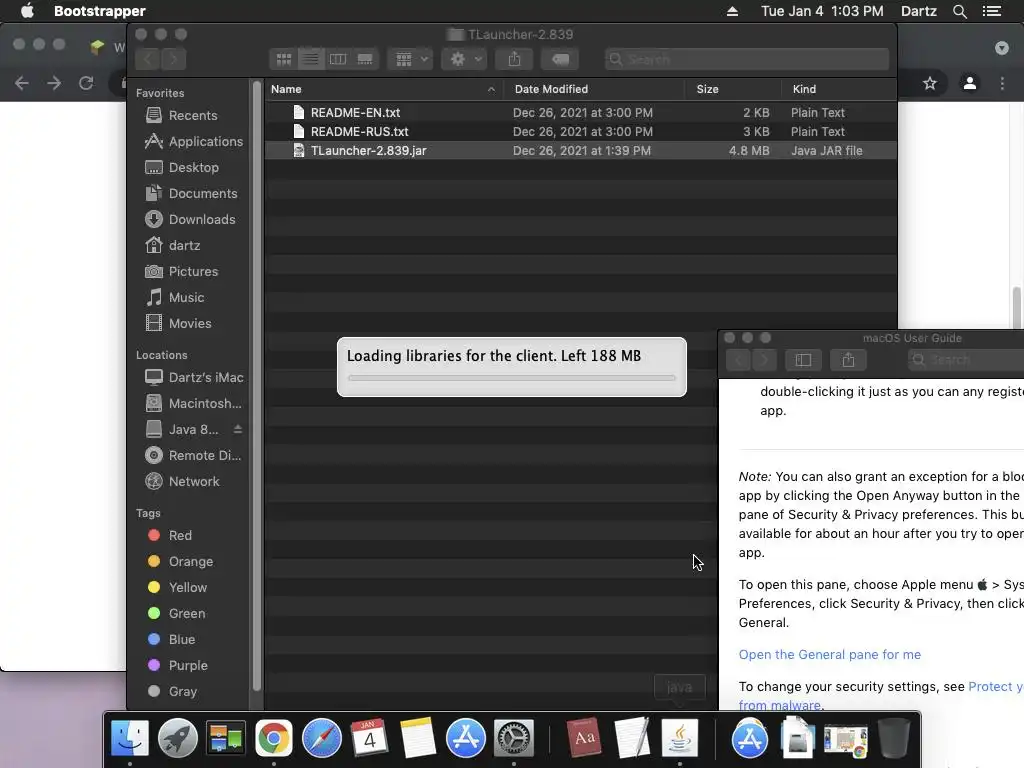Screen dimensions: 1024x768
Task: Select the README-EN.txt file
Action: 581,112
